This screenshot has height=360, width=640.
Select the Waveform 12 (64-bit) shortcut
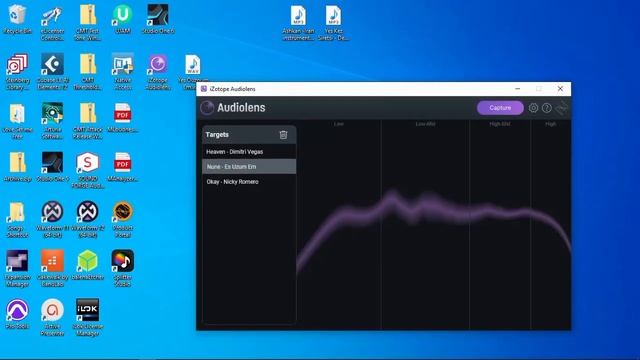point(87,220)
